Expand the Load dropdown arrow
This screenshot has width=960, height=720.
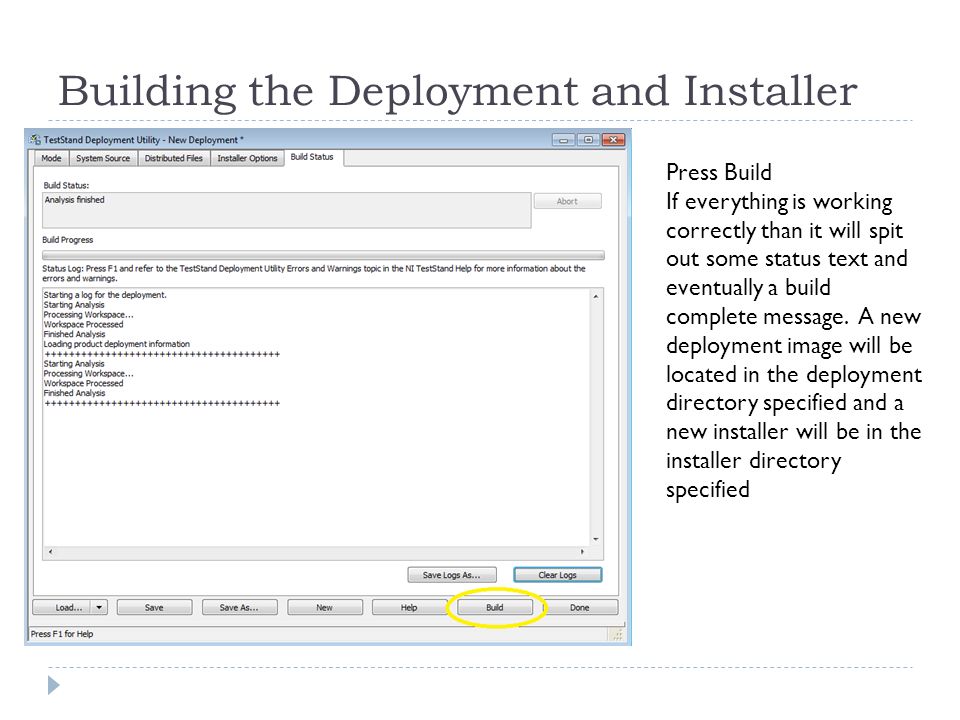click(99, 607)
